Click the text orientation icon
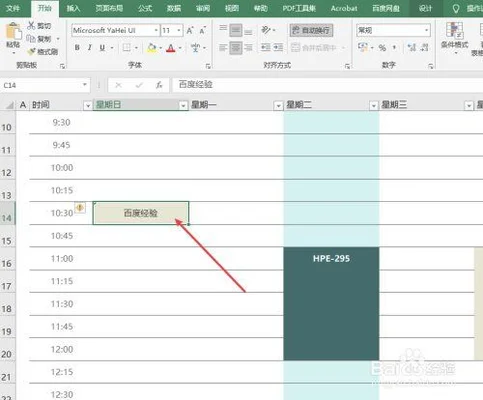This screenshot has height=400, width=483. [266, 30]
